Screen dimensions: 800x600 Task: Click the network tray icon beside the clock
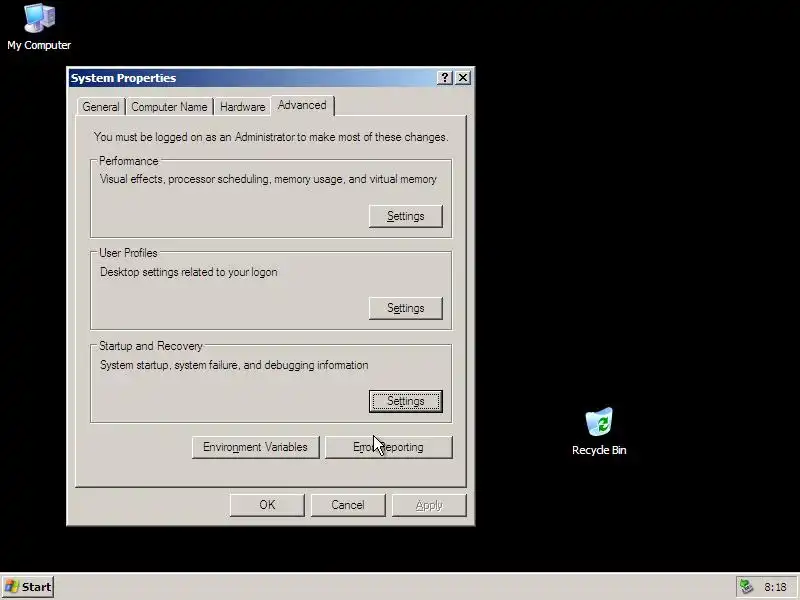746,587
